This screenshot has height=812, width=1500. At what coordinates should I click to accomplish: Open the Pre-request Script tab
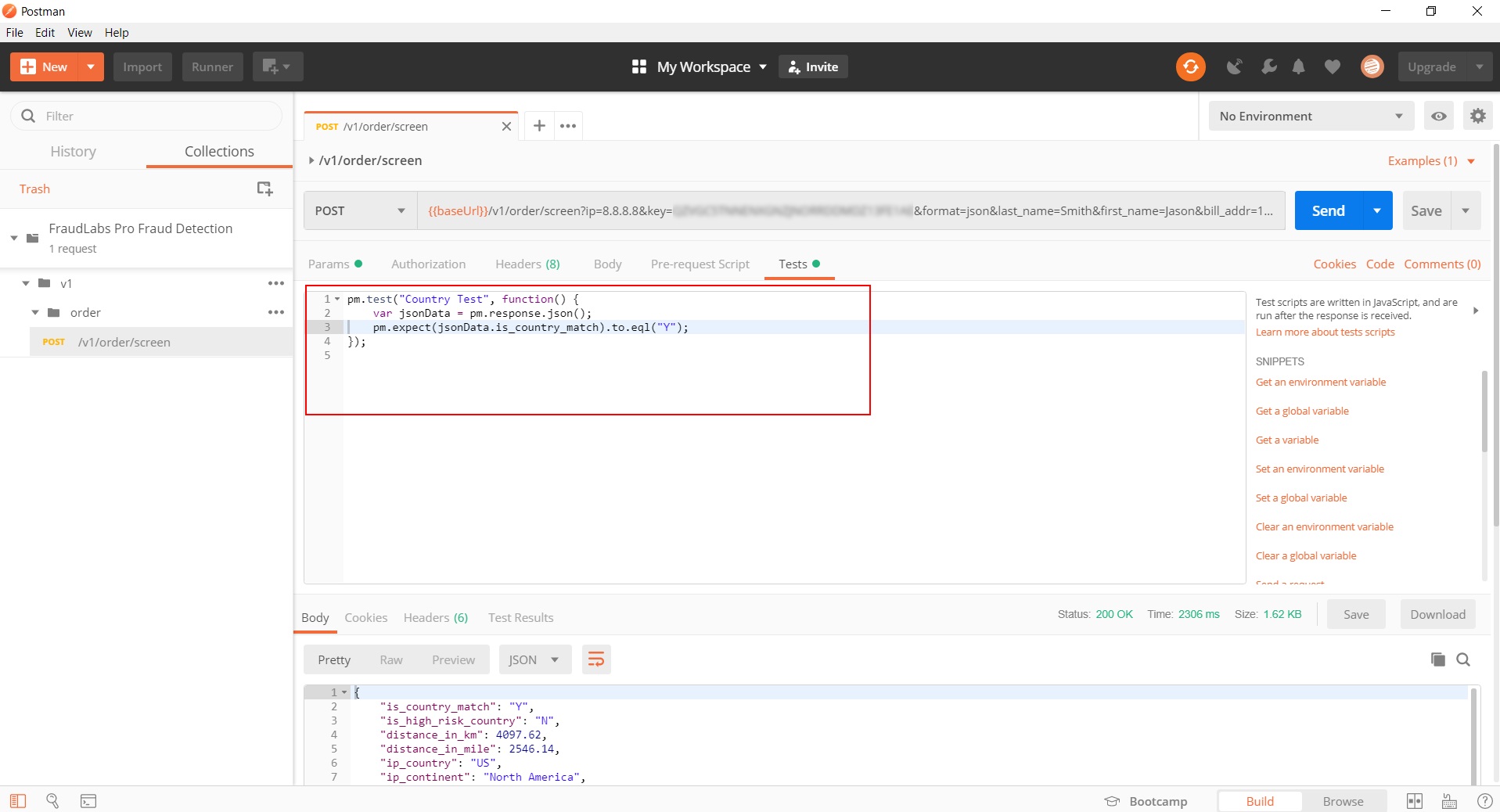700,264
